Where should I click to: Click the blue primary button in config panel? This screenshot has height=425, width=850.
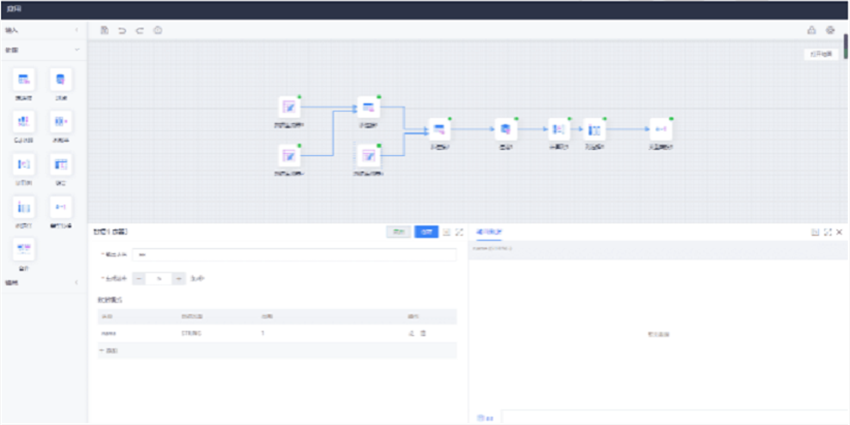(426, 231)
